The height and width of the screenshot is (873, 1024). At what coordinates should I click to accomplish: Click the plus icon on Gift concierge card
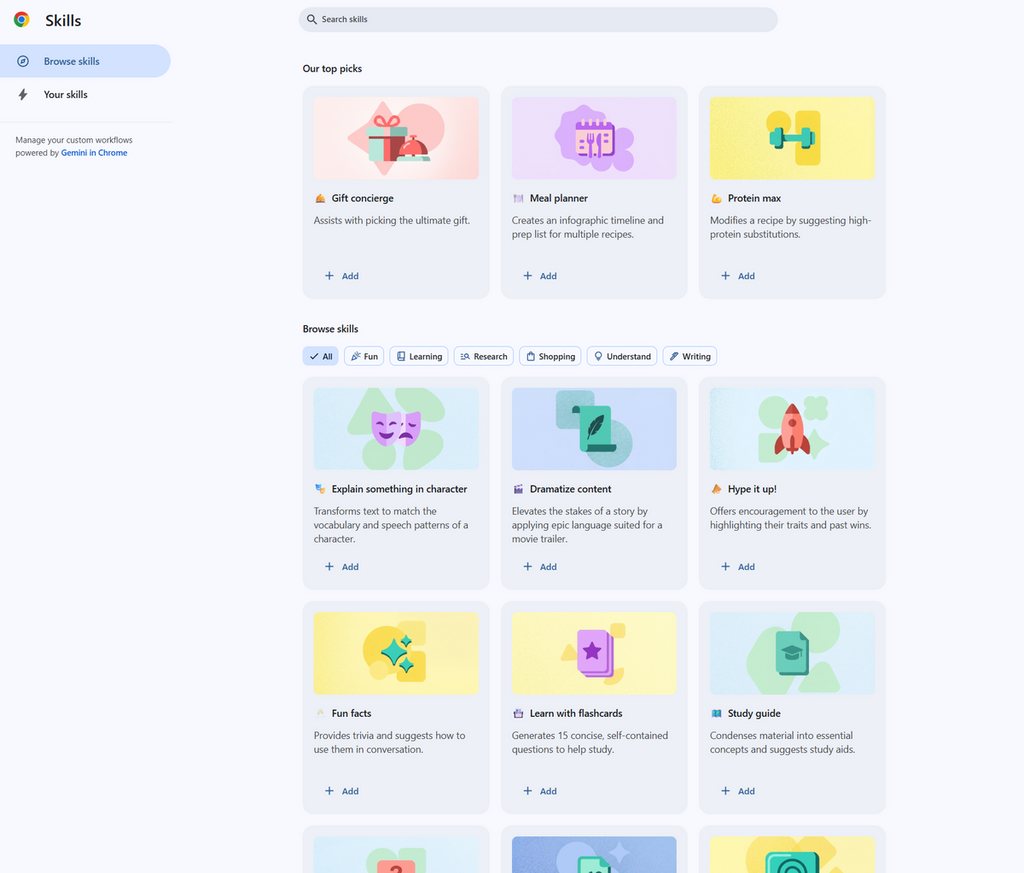(x=329, y=276)
